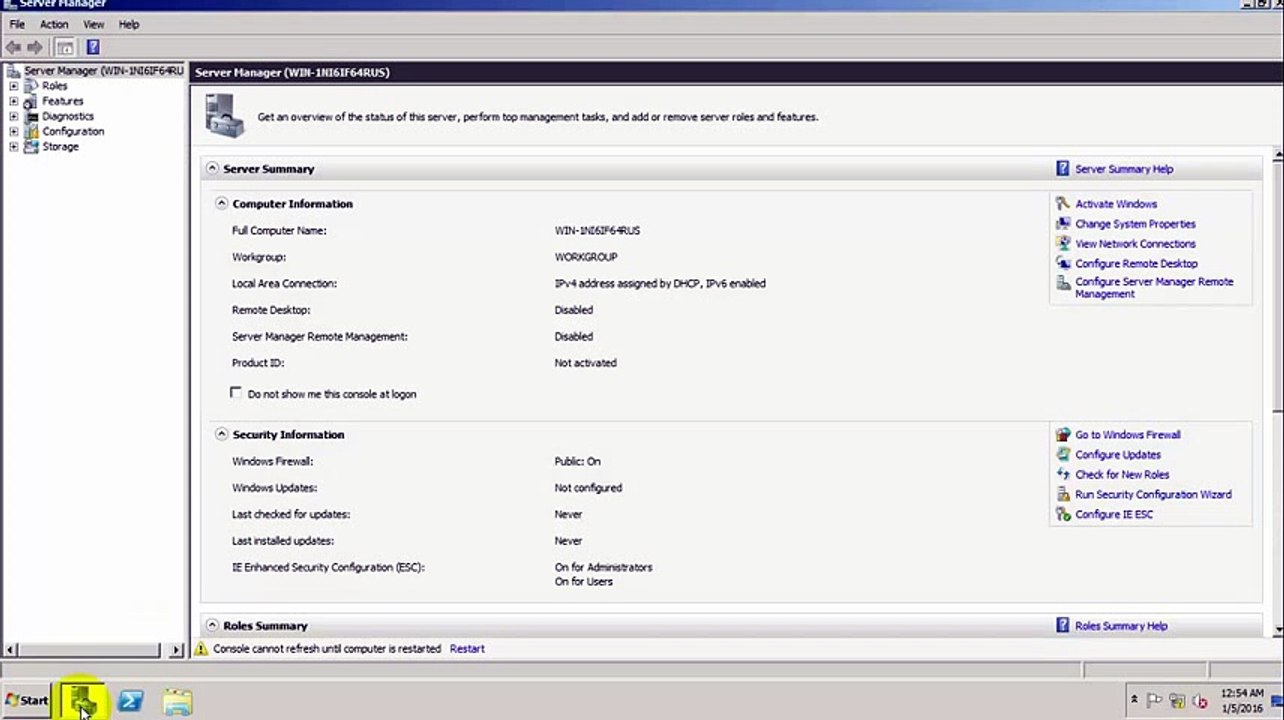This screenshot has height=720, width=1284.
Task: Launch PowerShell from the taskbar
Action: coord(130,701)
